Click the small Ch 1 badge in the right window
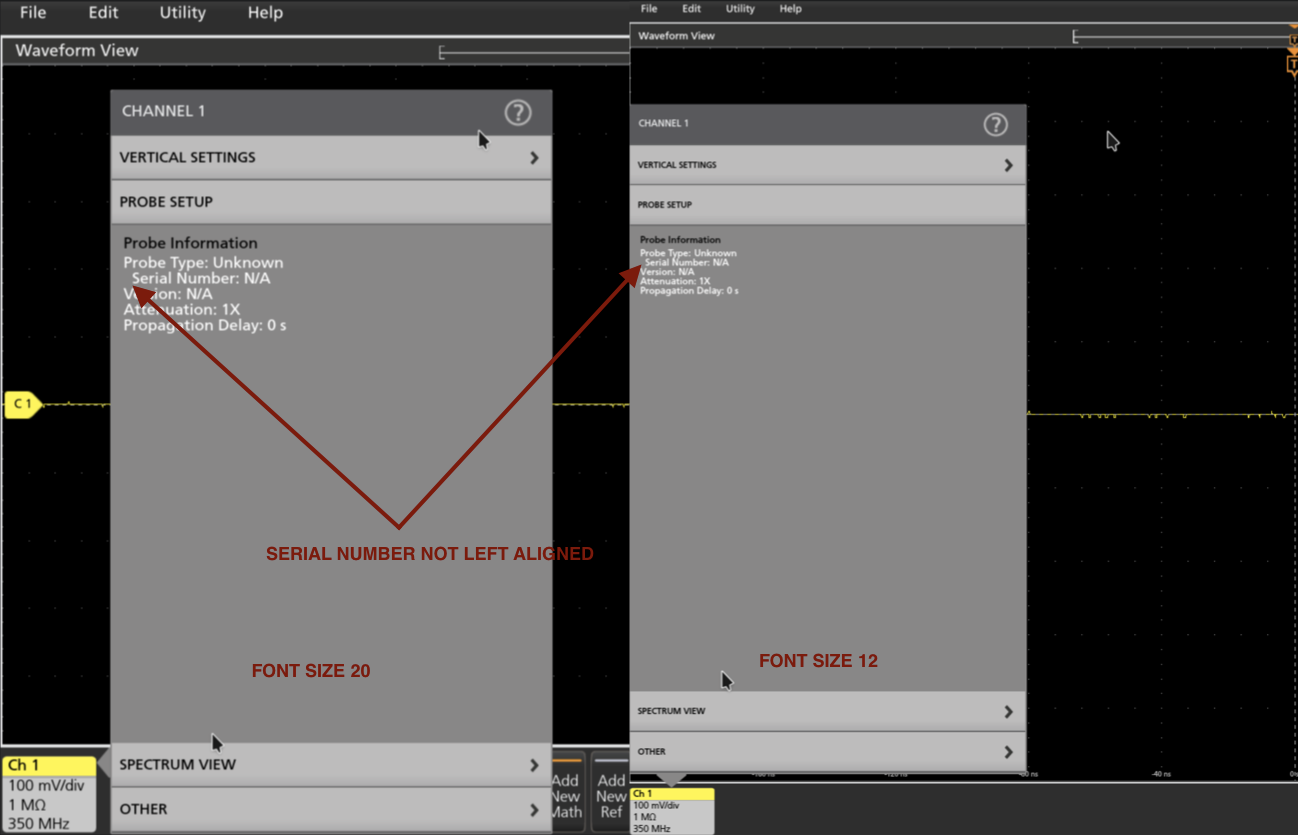Screen dimensions: 1298x835 [672, 810]
